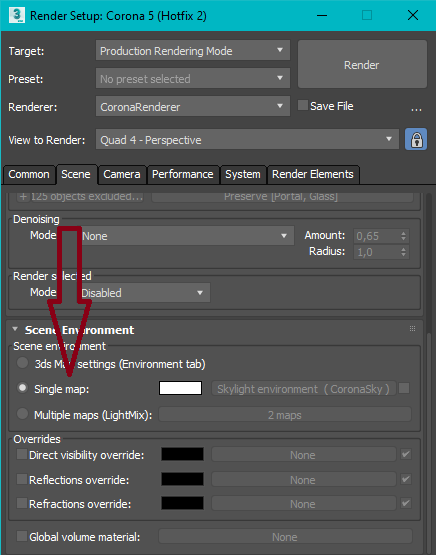Click the 3ds Max app icon
Viewport: 436px width, 555px height.
point(17,15)
